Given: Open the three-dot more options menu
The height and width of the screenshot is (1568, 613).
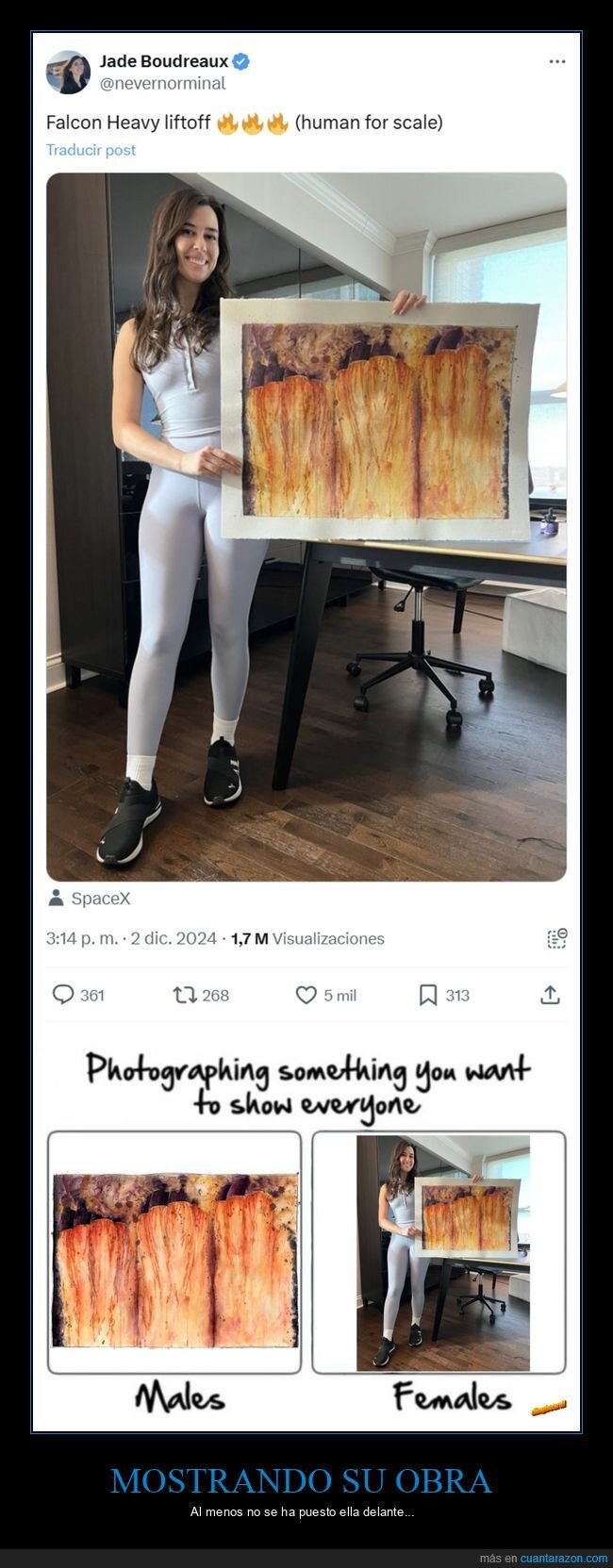Looking at the screenshot, I should click(557, 61).
